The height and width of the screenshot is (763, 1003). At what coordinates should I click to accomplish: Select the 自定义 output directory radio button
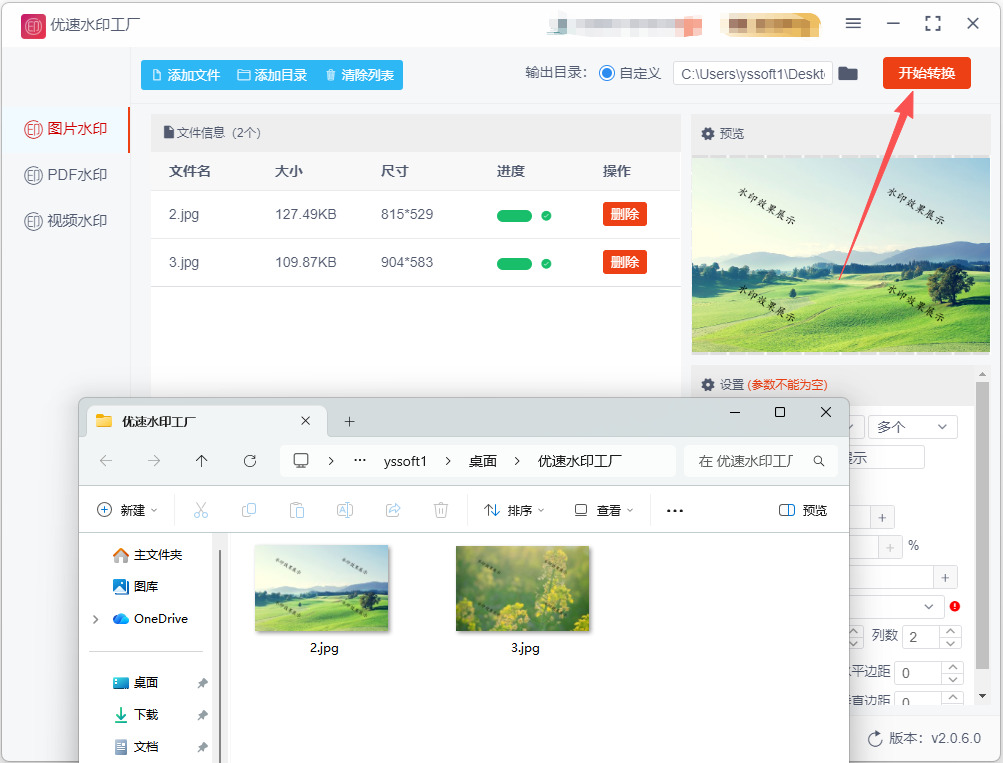click(607, 73)
